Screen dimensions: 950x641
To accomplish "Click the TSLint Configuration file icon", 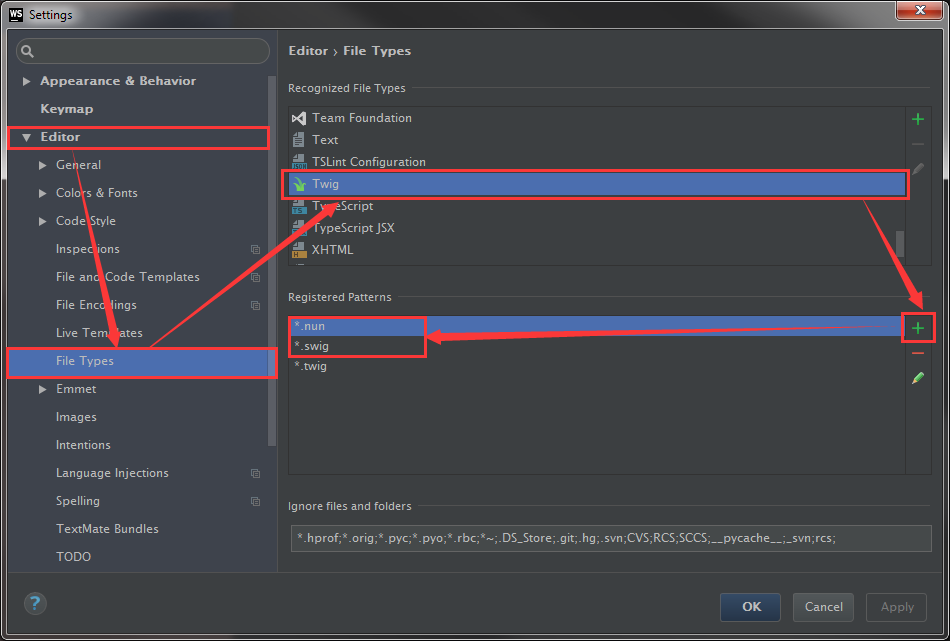I will (299, 162).
